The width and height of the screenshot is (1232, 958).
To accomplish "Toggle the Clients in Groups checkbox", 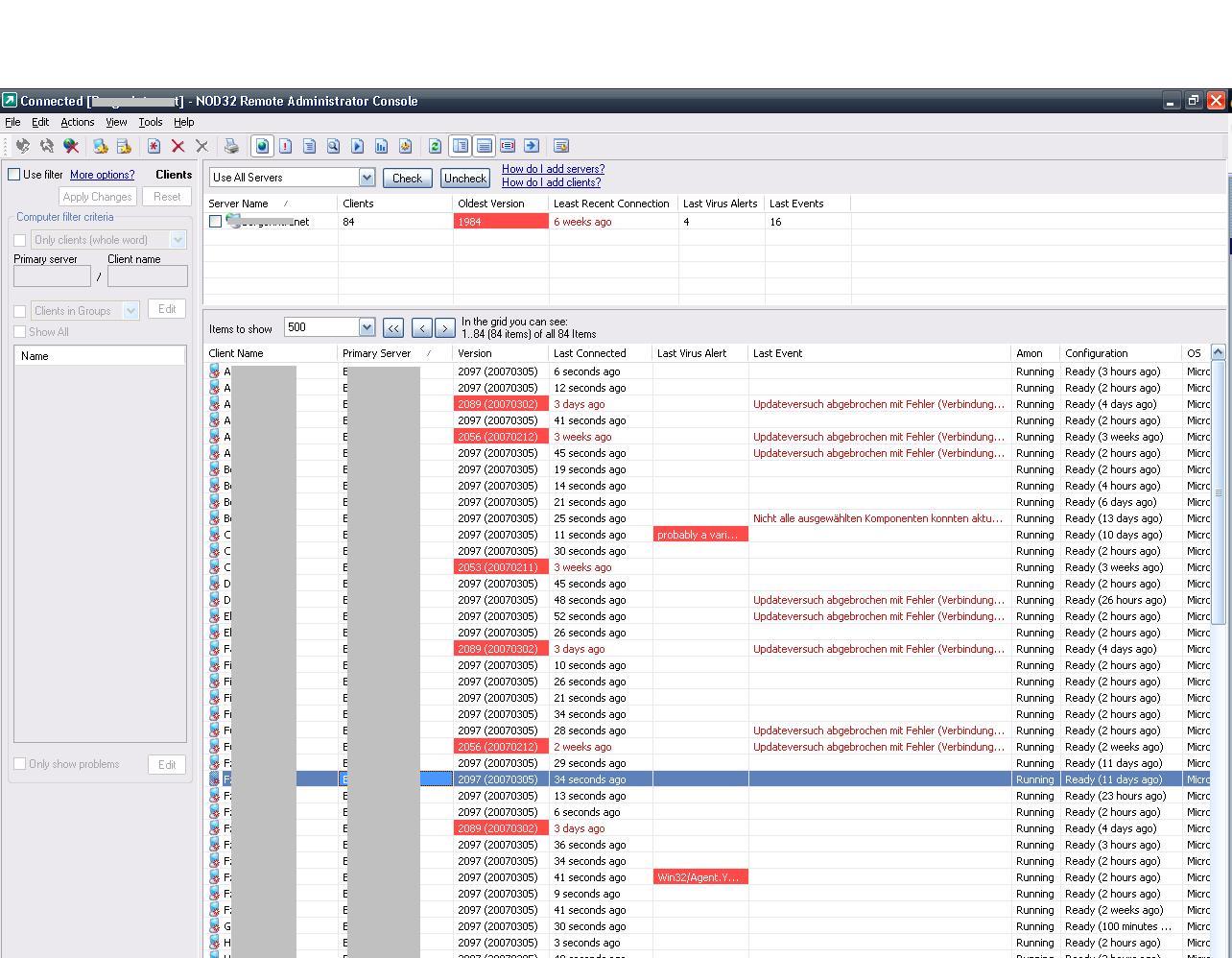I will click(19, 311).
